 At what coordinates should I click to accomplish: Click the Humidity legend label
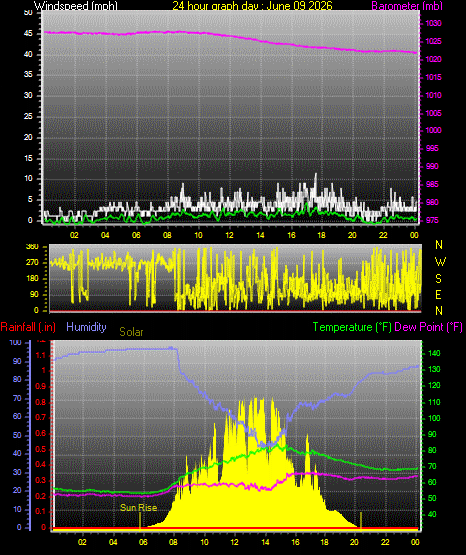[x=86, y=327]
